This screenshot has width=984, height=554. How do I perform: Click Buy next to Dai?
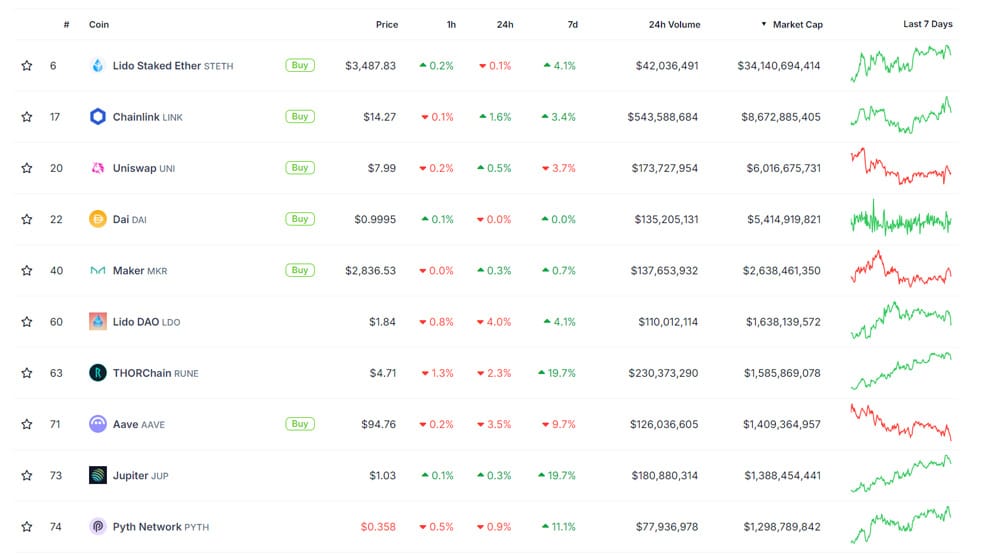(300, 219)
